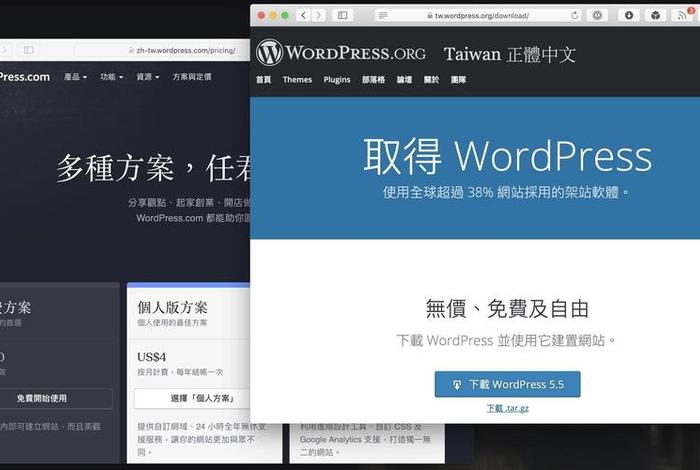Show Safari downloads

[x=629, y=15]
